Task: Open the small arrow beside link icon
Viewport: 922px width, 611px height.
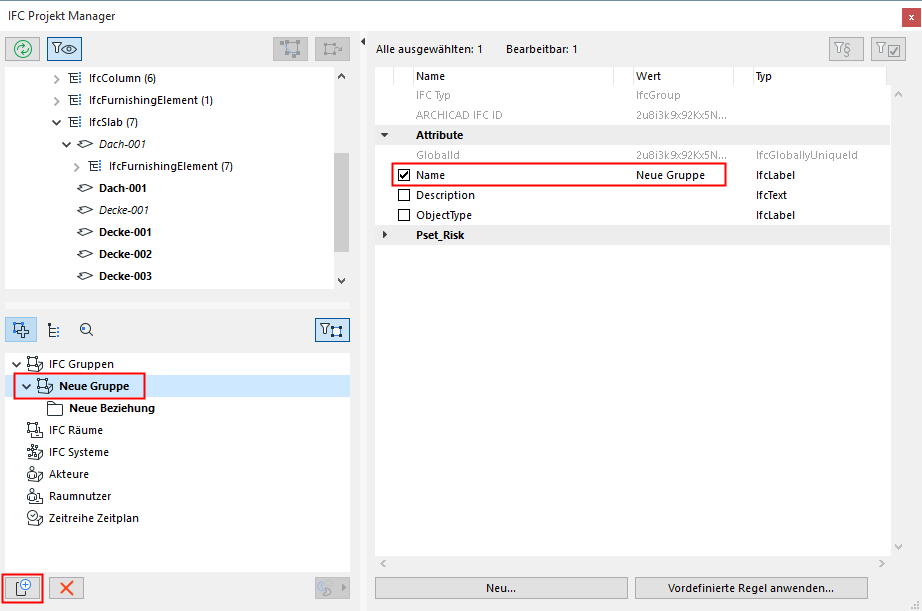Action: [x=344, y=587]
